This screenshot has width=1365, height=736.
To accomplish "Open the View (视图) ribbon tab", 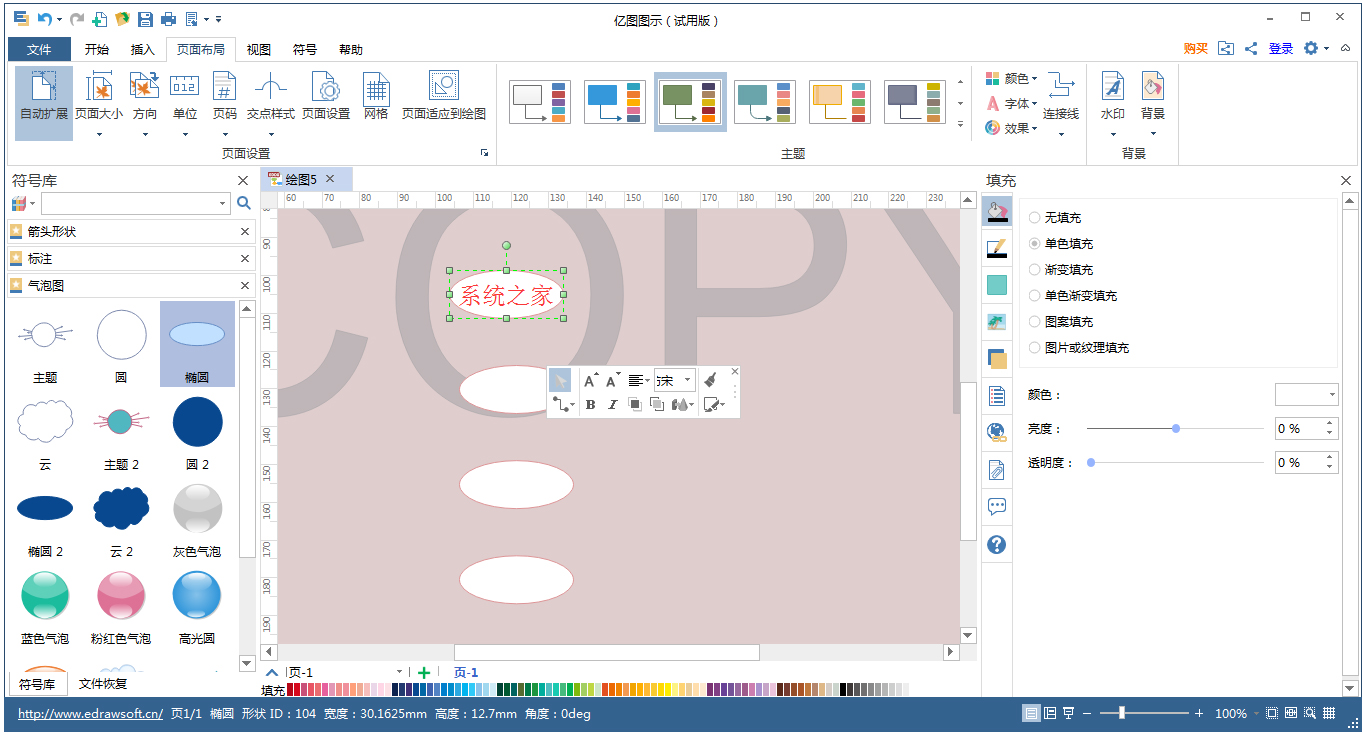I will point(259,49).
